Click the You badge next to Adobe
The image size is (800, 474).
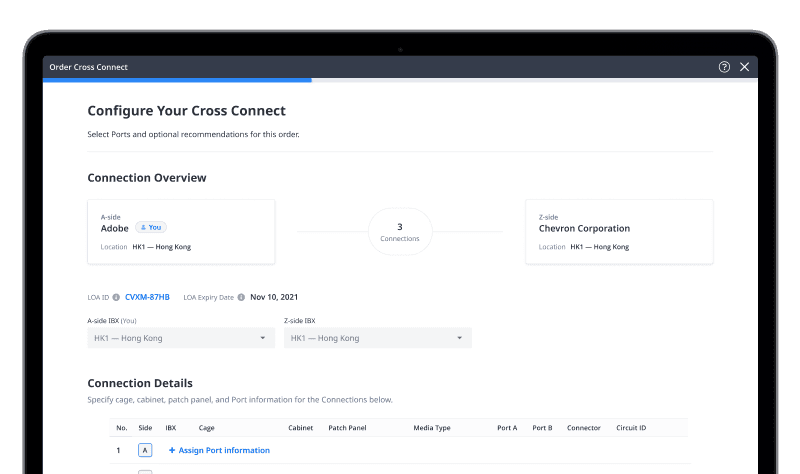pyautogui.click(x=151, y=228)
